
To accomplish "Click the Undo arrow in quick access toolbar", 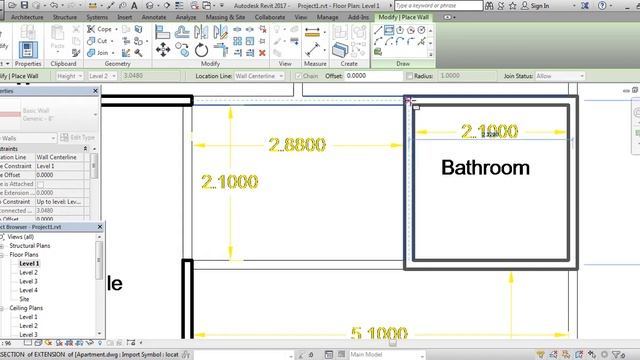I will point(53,5).
